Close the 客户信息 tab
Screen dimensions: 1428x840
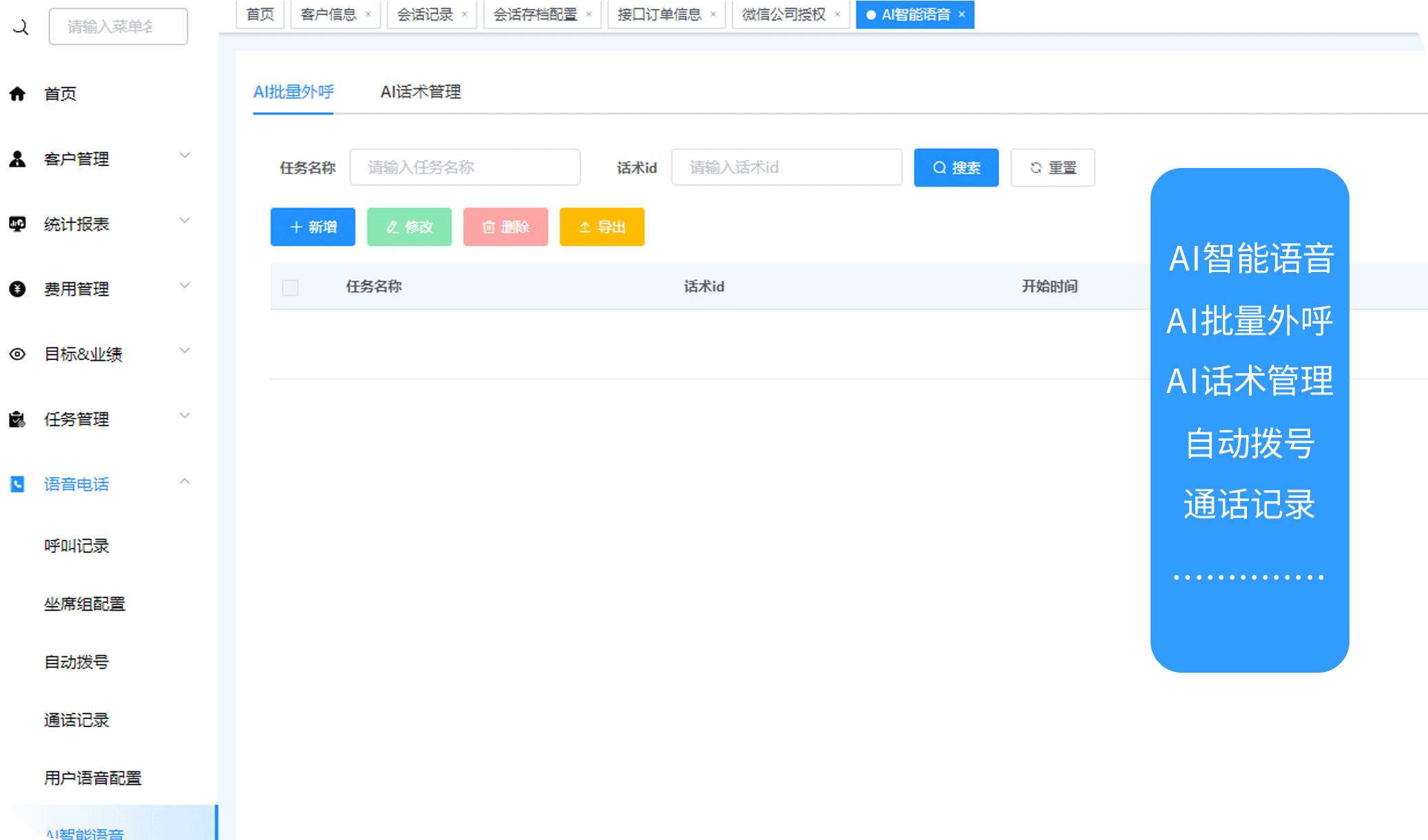tap(368, 14)
